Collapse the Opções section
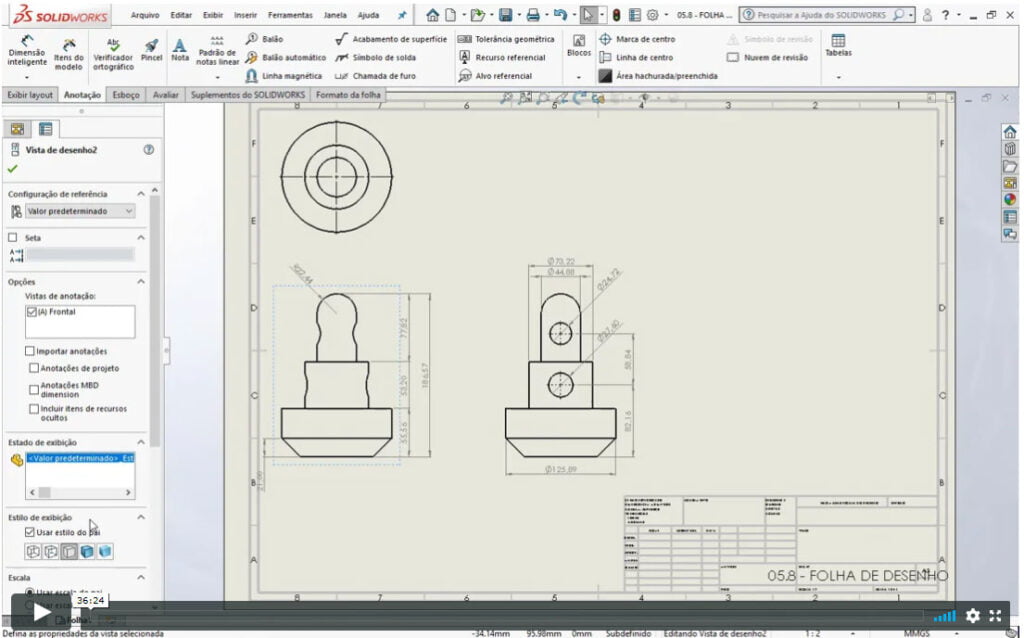The width and height of the screenshot is (1024, 638). 141,282
